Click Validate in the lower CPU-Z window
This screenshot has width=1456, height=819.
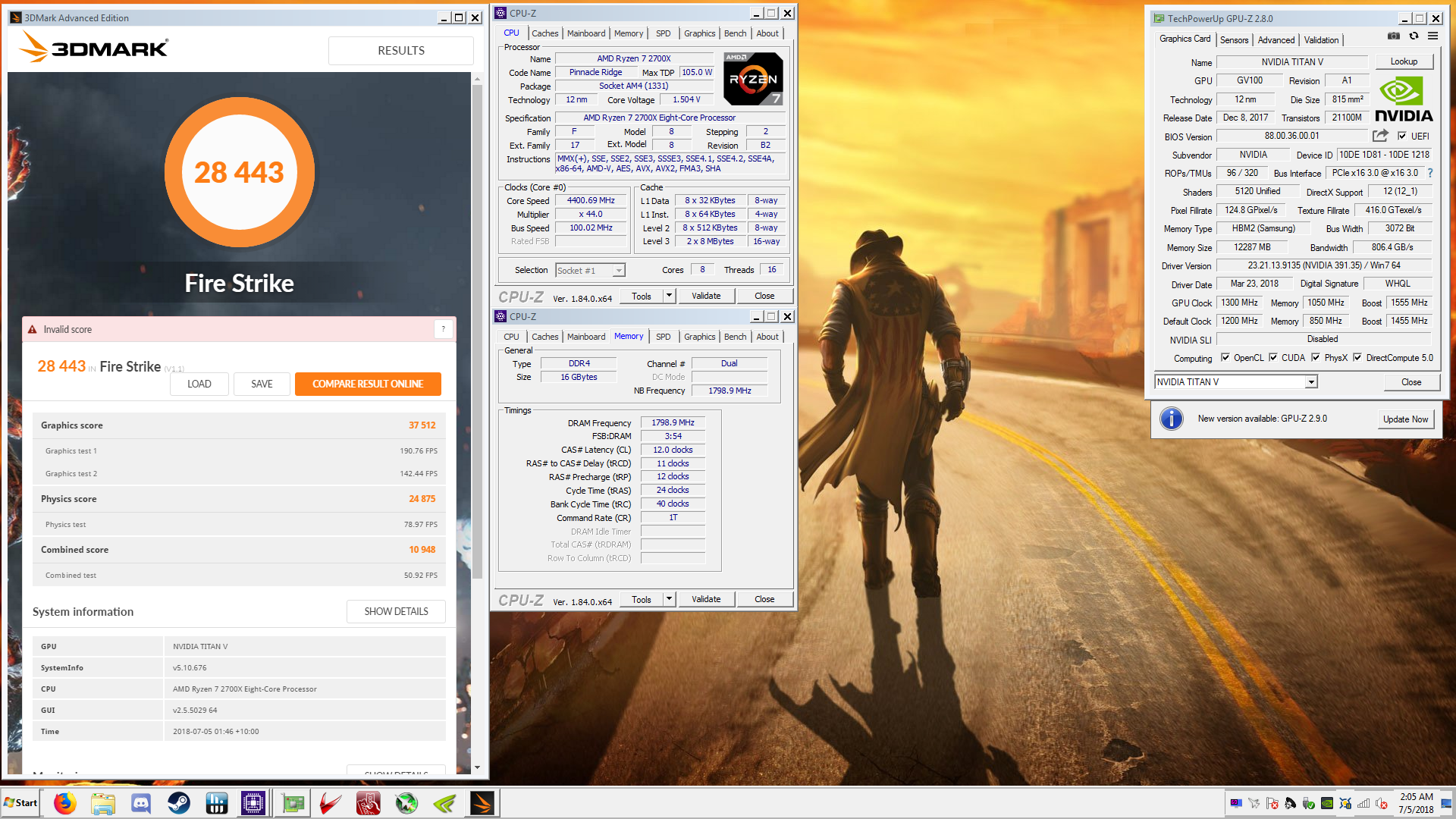(x=706, y=599)
